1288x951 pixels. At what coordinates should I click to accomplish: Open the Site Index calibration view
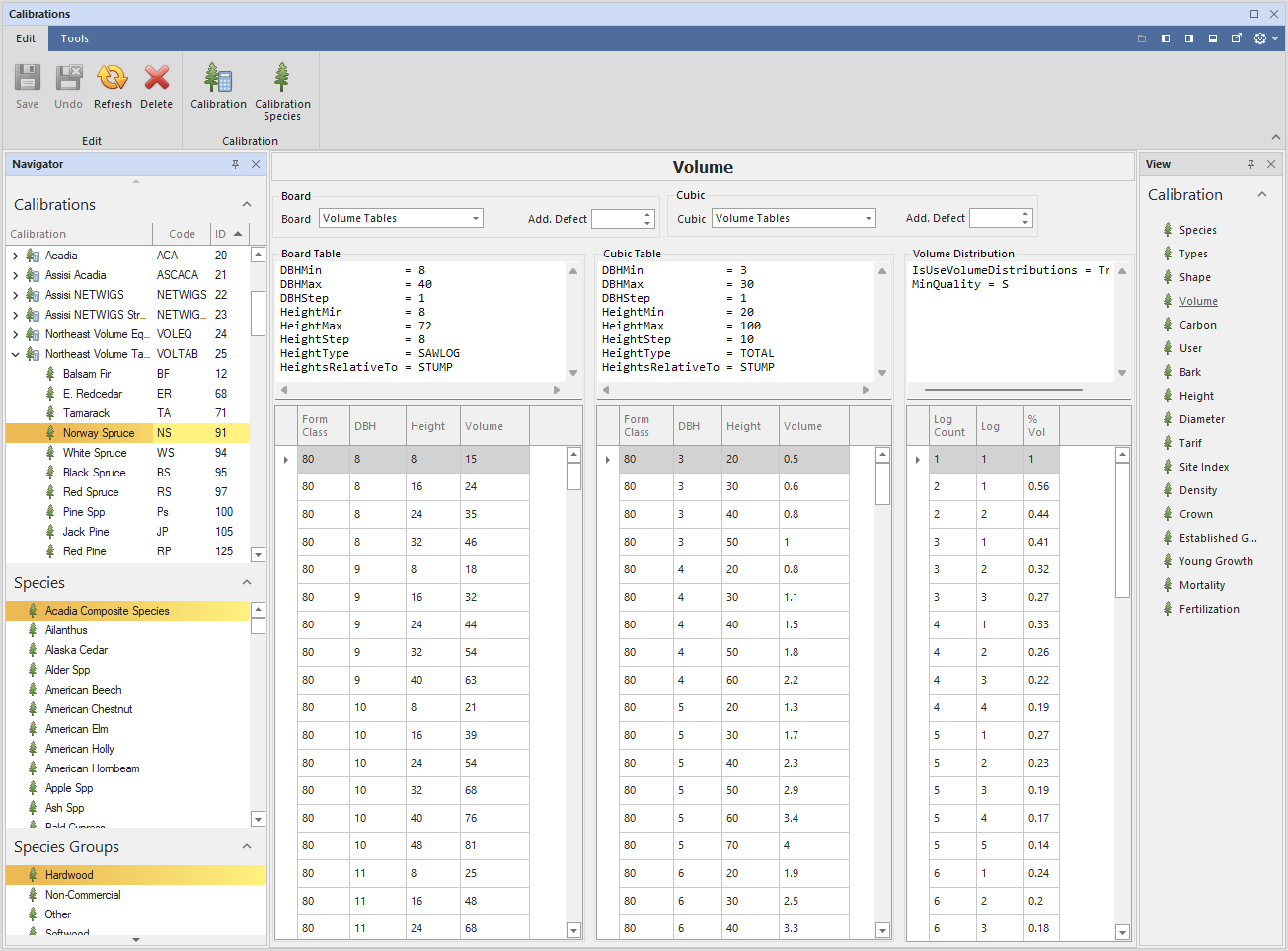pyautogui.click(x=1204, y=467)
